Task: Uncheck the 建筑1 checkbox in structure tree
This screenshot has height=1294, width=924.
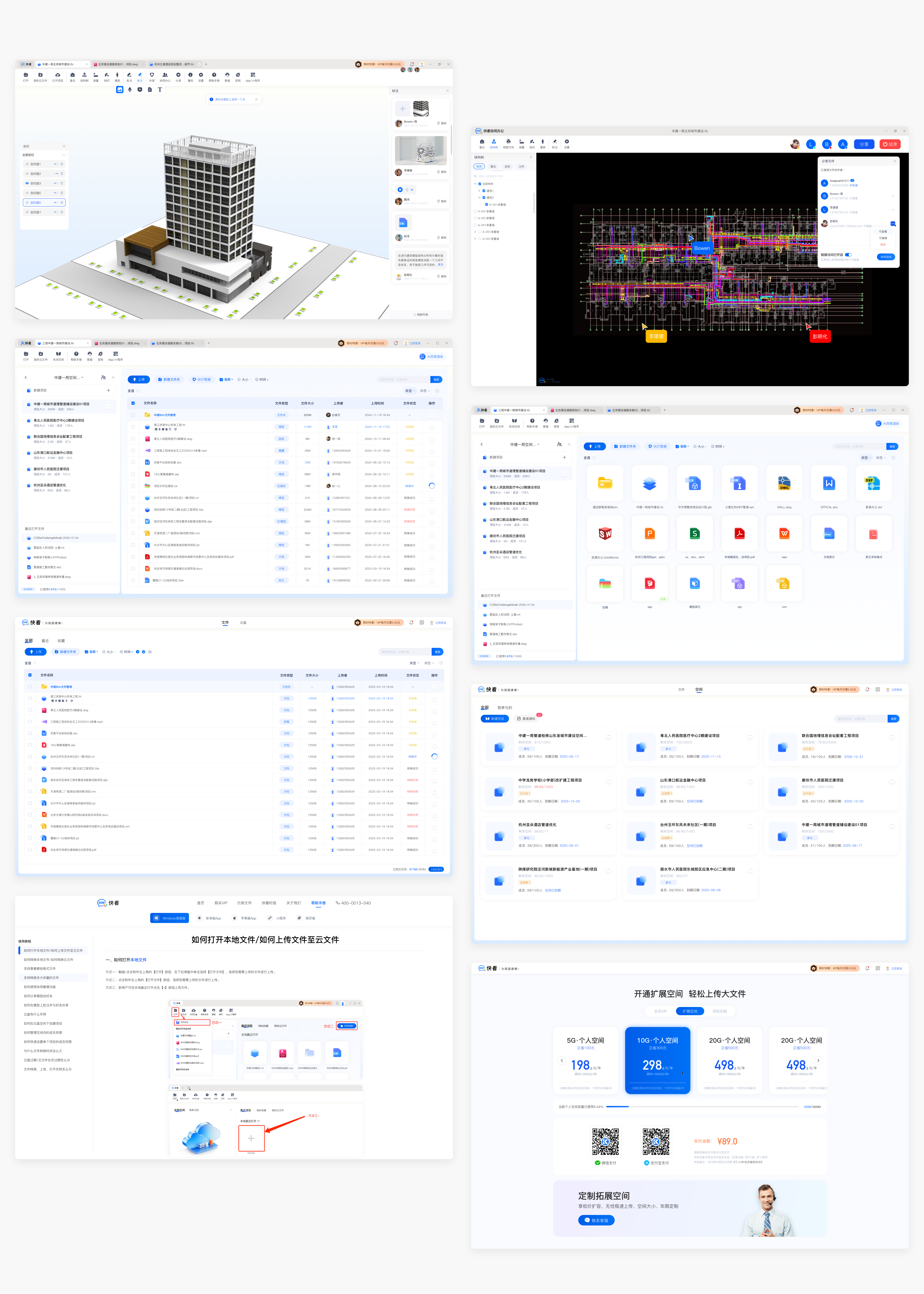Action: pyautogui.click(x=484, y=191)
